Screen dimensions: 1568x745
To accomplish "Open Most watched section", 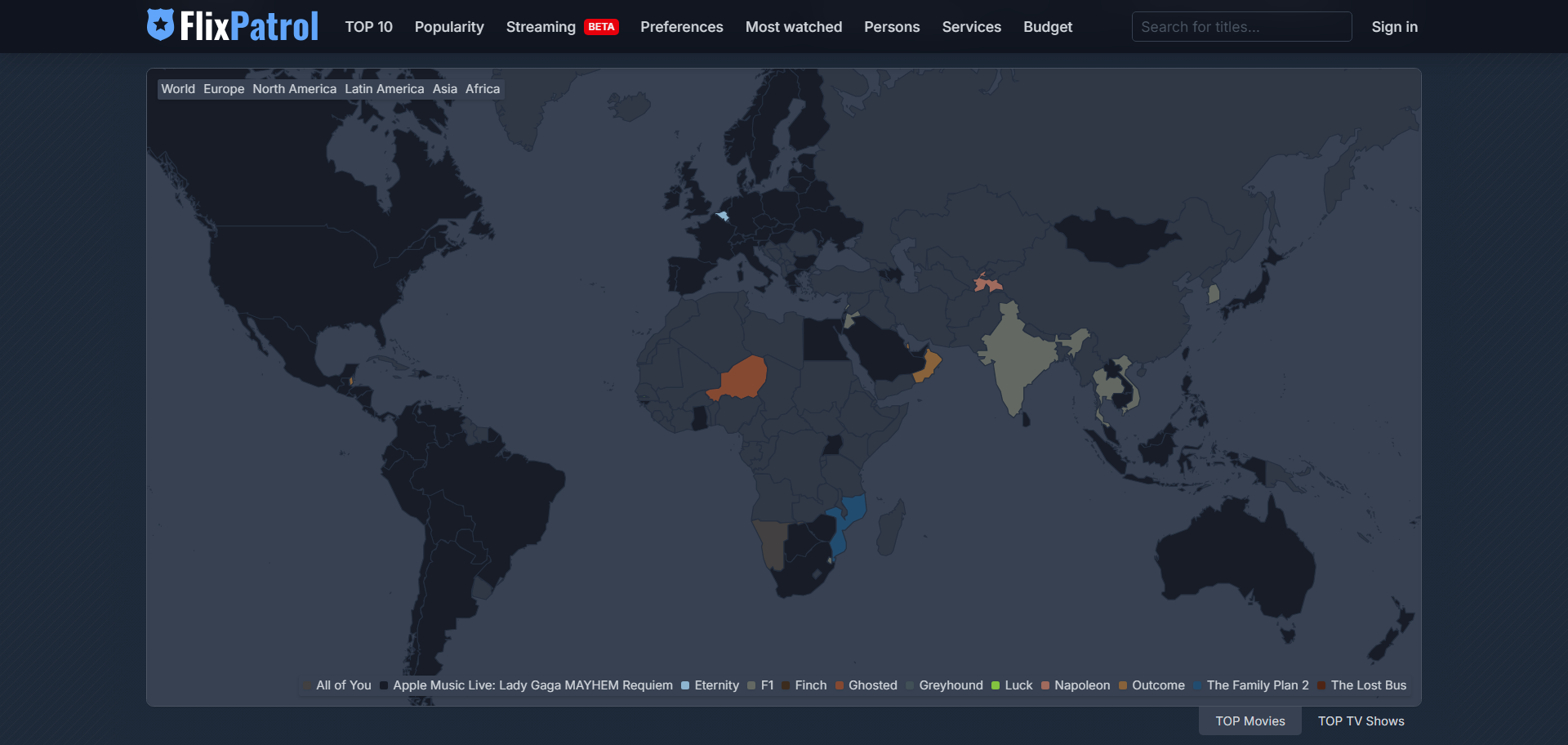I will [794, 27].
